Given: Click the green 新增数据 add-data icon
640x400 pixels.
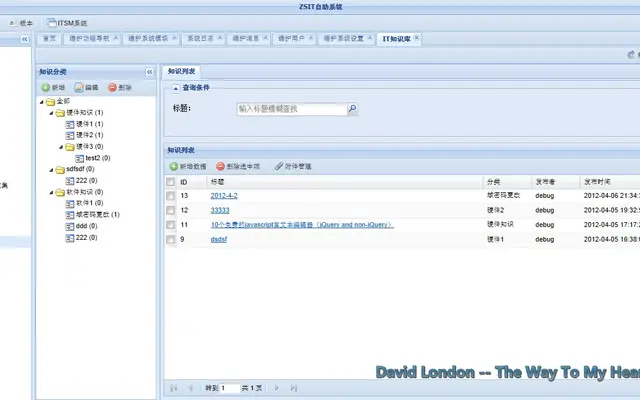Looking at the screenshot, I should pos(173,166).
